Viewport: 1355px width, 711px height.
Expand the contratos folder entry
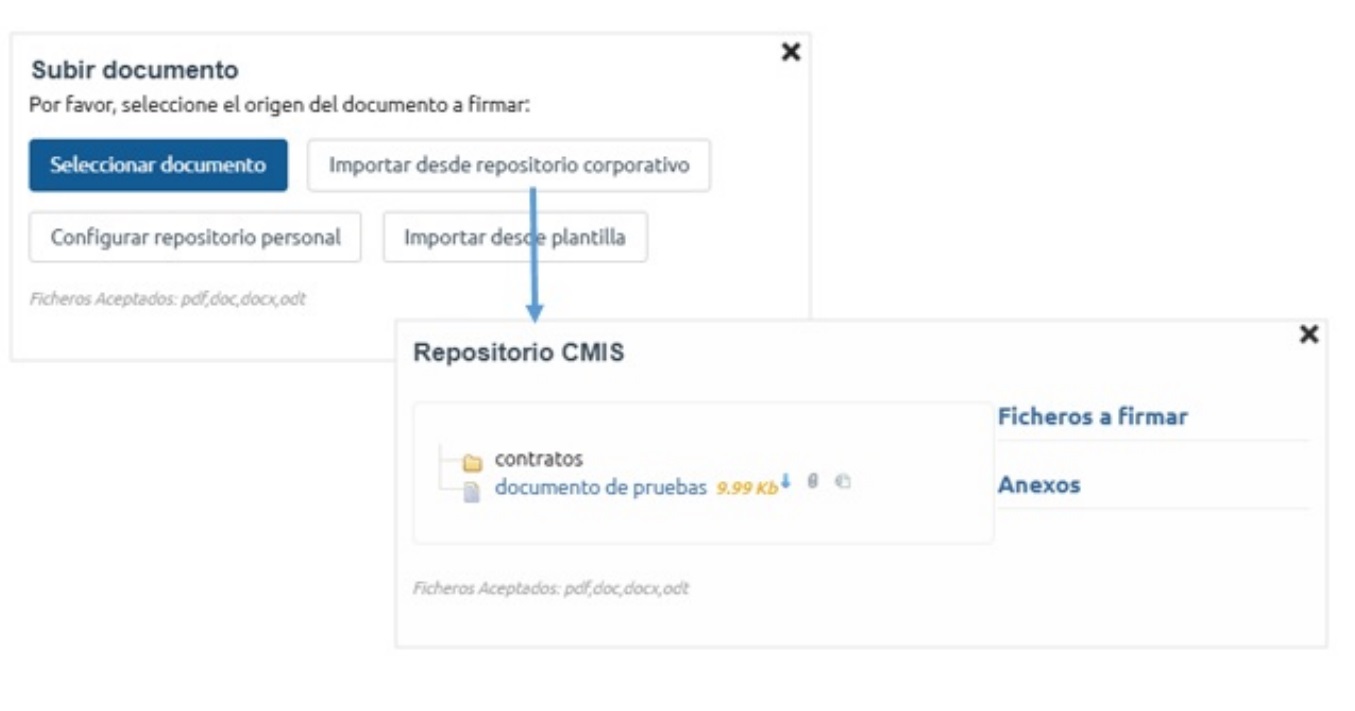(x=538, y=459)
